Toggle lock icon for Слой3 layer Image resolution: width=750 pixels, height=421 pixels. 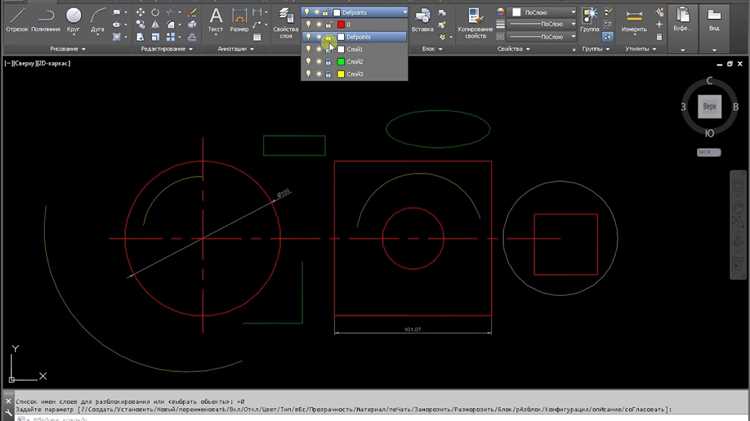(328, 74)
